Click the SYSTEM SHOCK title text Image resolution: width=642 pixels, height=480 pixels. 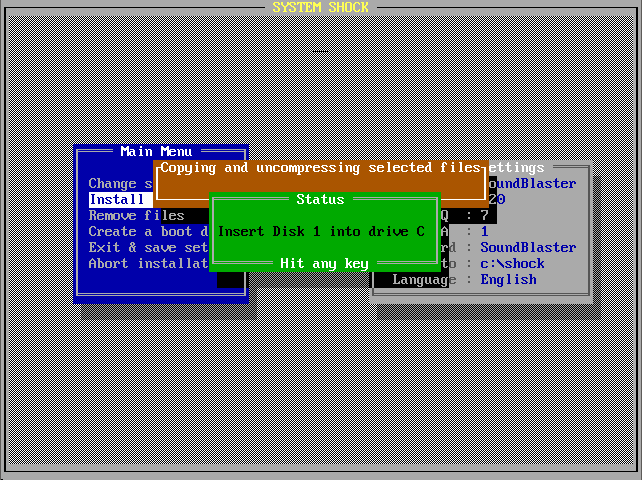pyautogui.click(x=320, y=8)
